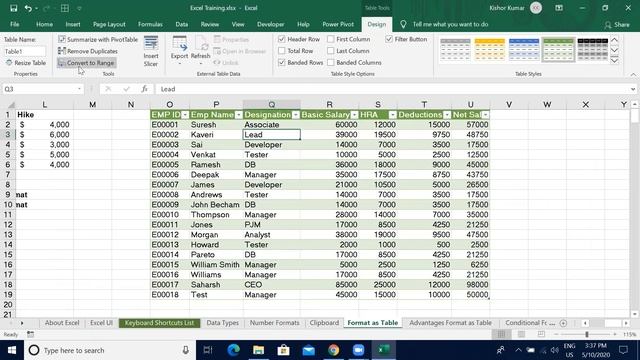
Task: Check Total Row checkbox
Action: pyautogui.click(x=282, y=51)
